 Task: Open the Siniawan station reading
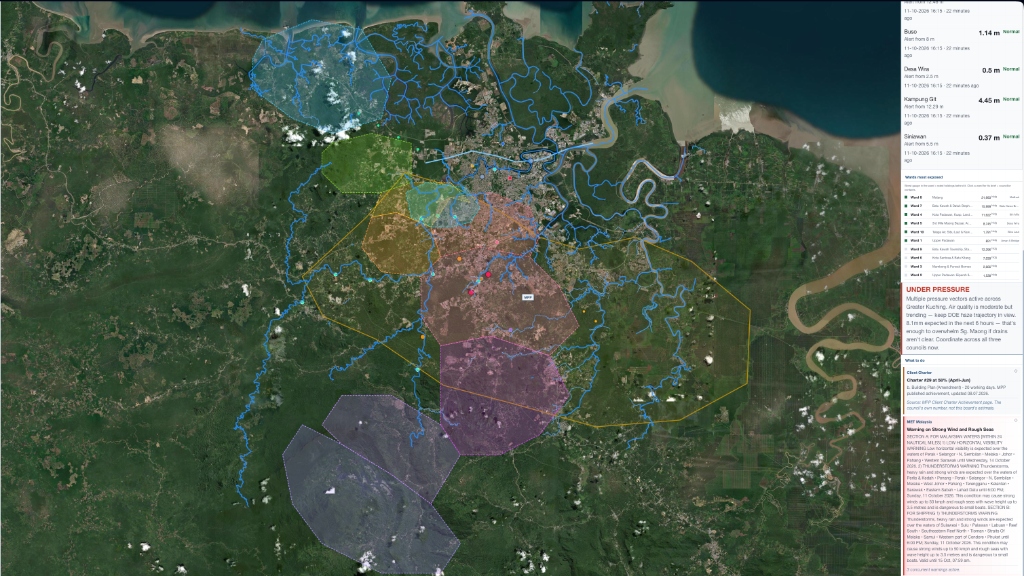(962, 148)
